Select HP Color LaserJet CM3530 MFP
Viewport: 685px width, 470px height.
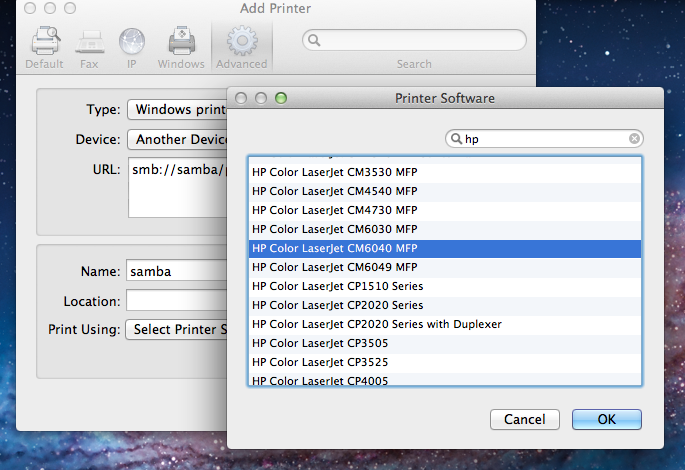[x=445, y=172]
